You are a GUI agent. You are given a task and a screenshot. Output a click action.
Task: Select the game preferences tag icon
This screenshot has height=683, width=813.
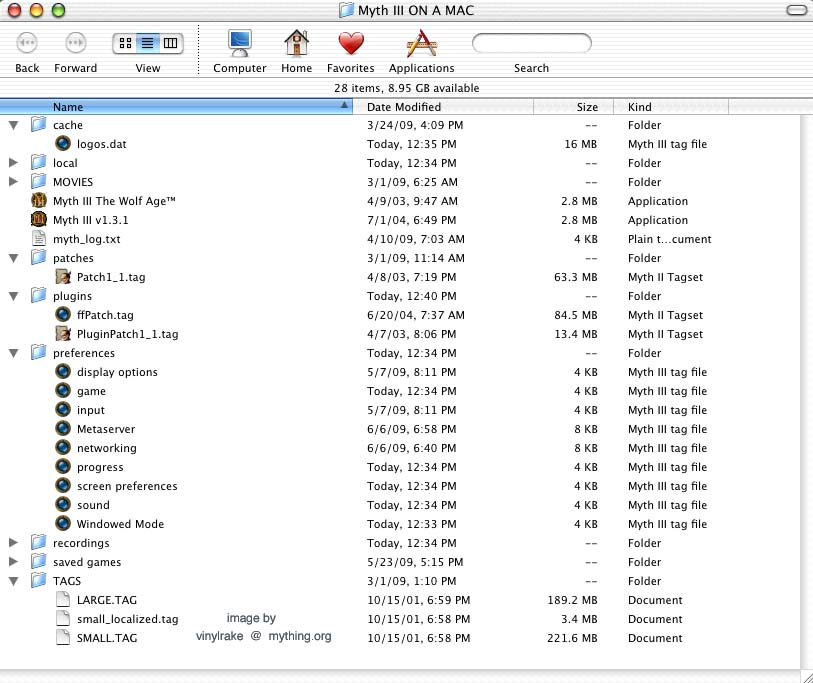[63, 390]
